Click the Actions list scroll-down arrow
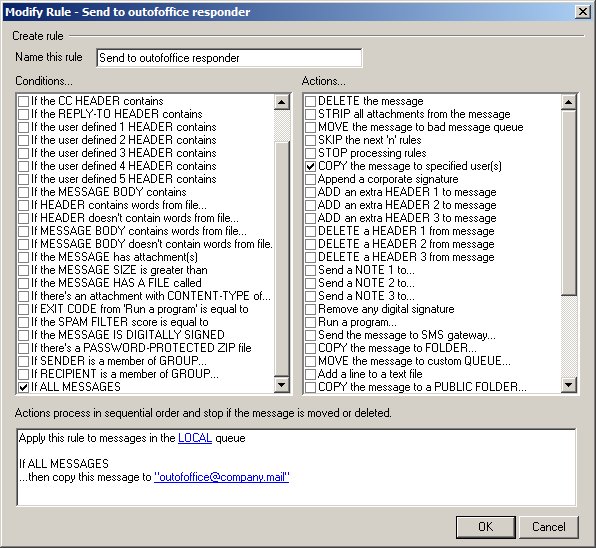This screenshot has width=596, height=548. [569, 385]
